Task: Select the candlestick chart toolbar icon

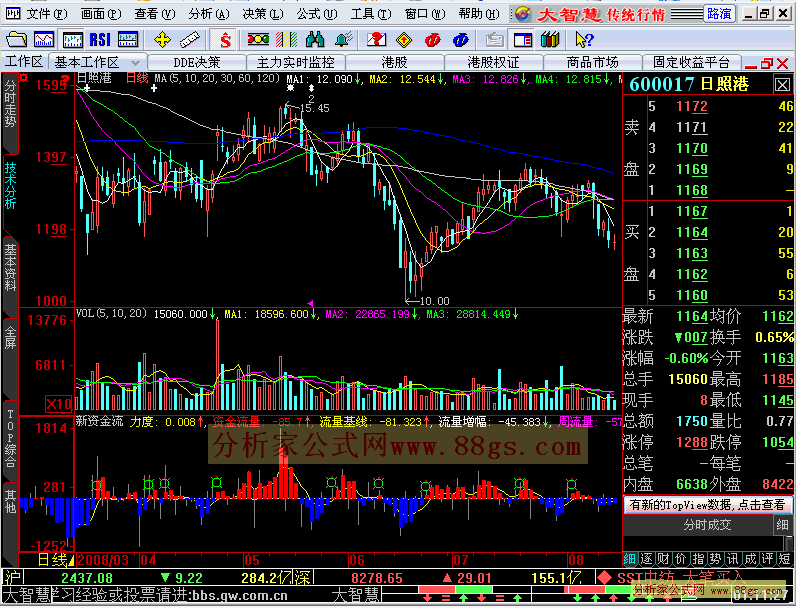Action: (x=73, y=39)
